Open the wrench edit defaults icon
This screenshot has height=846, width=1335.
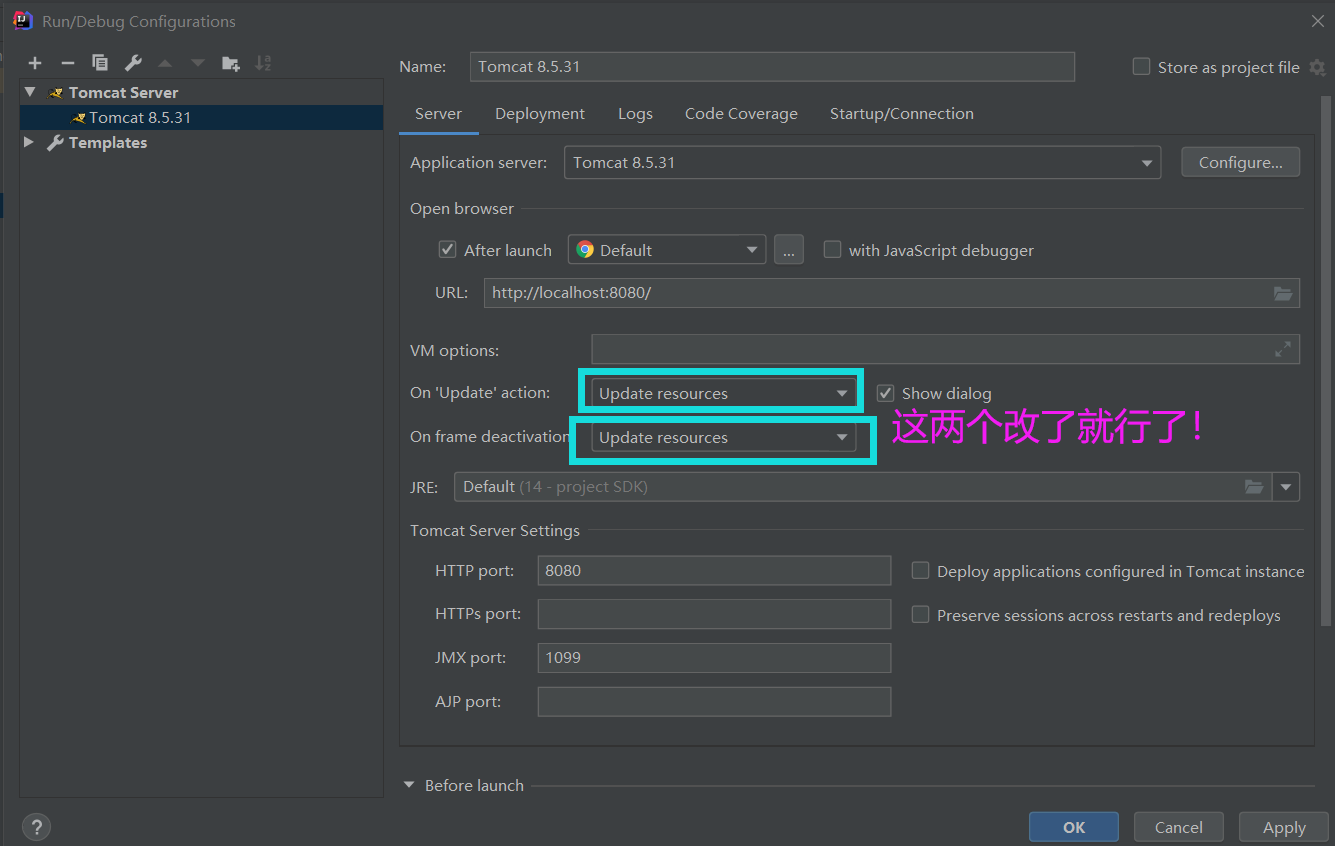point(133,63)
